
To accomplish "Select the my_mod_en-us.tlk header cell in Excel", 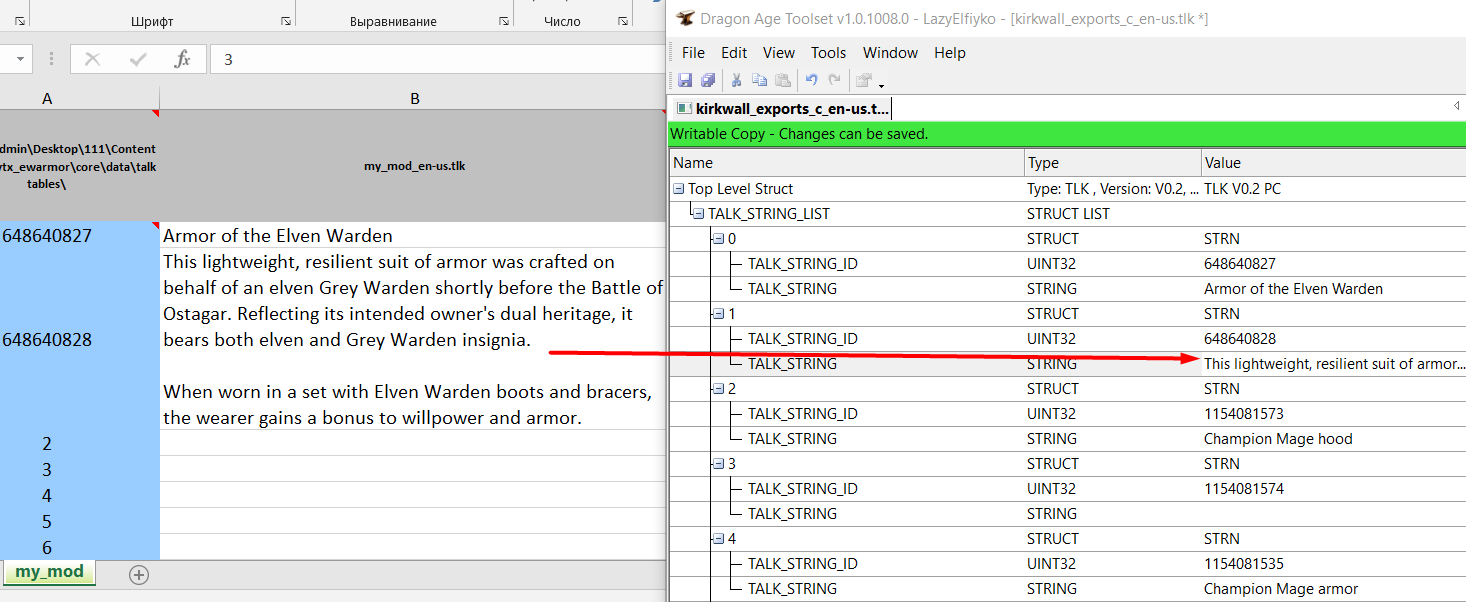I will point(412,166).
